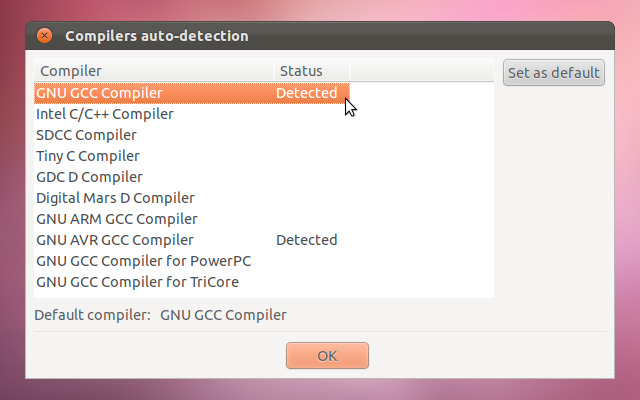Screen dimensions: 640x400
Task: Select GNU GCC Compiler for PowerPC
Action: 143,261
